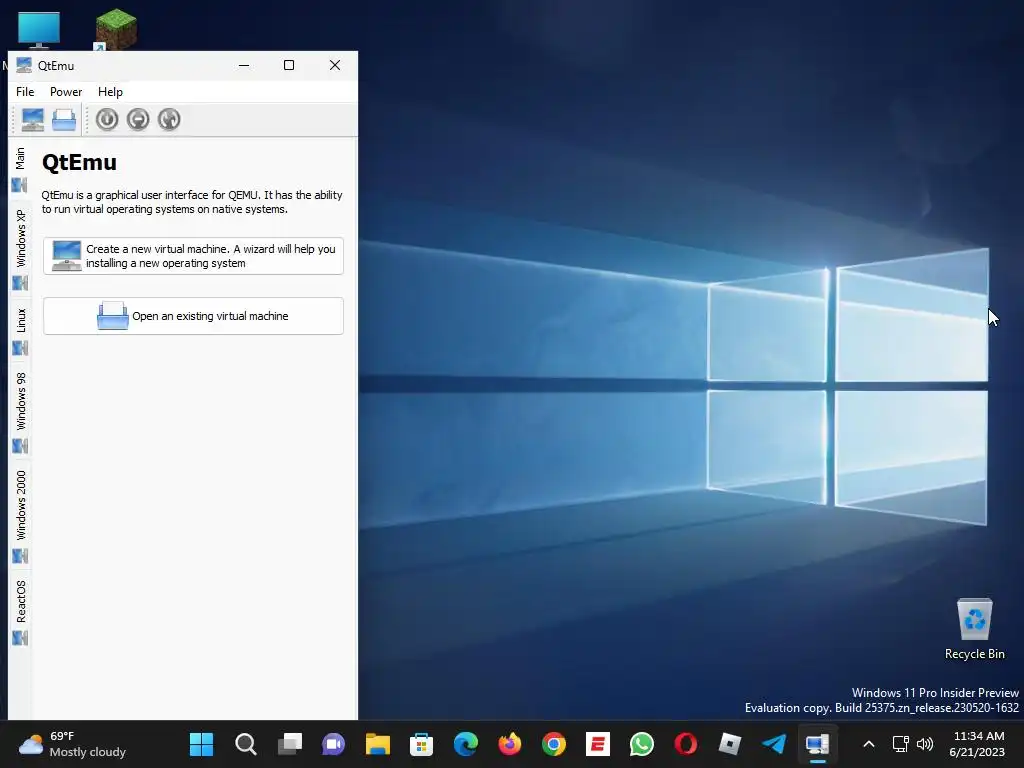Click the power start toolbar icon
Viewport: 1024px width, 768px height.
[107, 120]
